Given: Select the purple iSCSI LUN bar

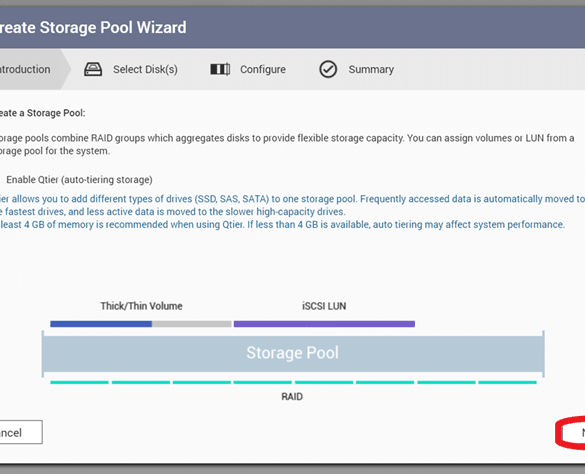Looking at the screenshot, I should 324,324.
